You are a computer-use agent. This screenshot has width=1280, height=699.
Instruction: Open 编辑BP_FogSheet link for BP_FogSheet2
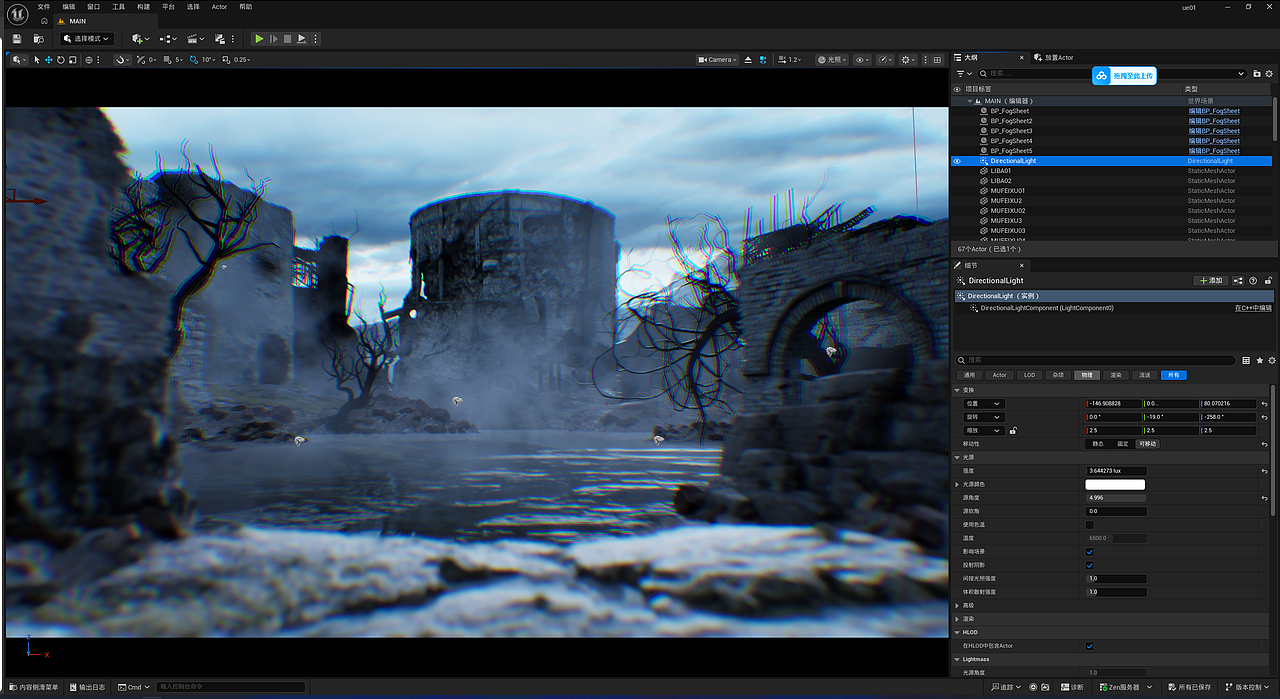coord(1213,121)
